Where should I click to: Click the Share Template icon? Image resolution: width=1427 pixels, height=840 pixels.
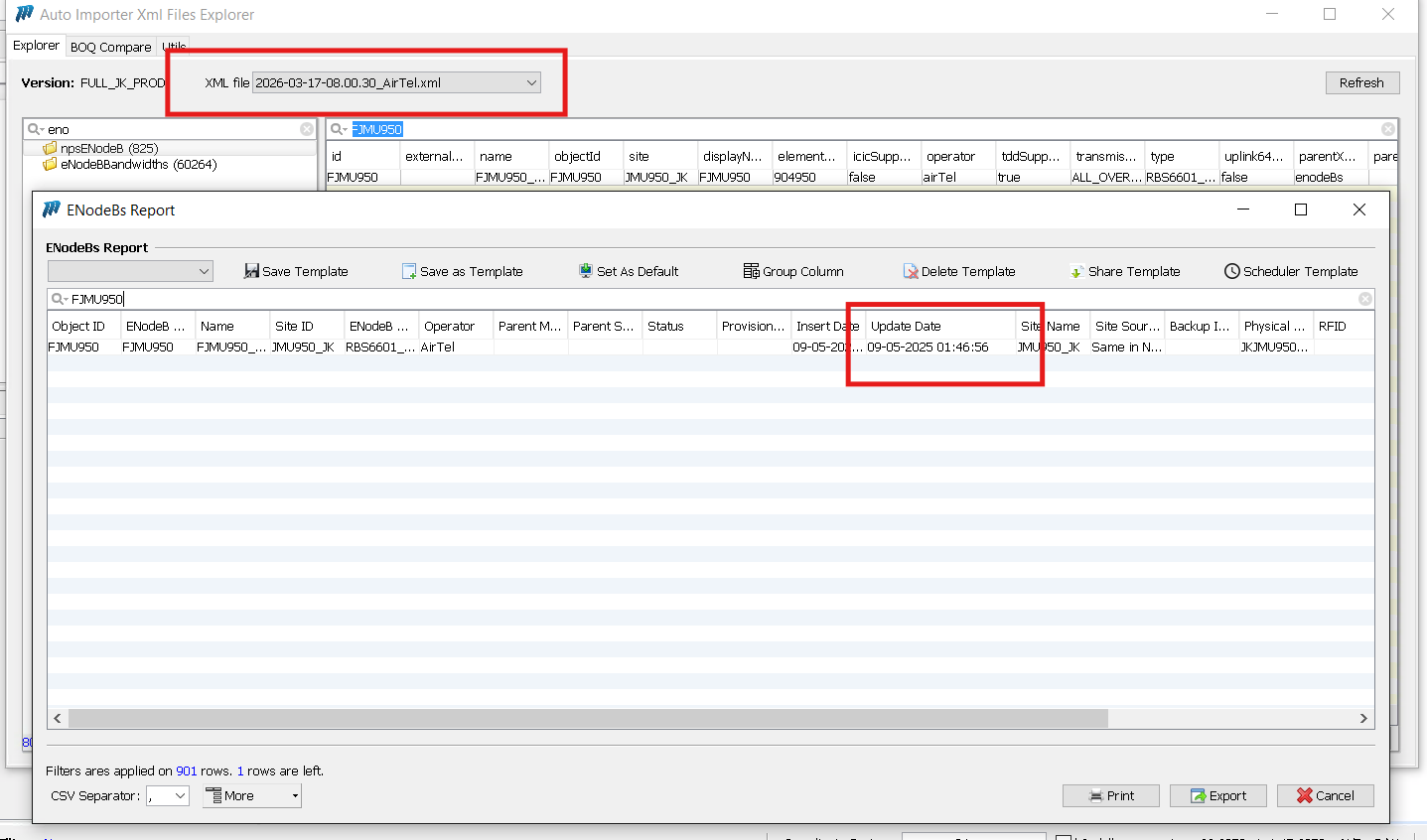point(1076,271)
